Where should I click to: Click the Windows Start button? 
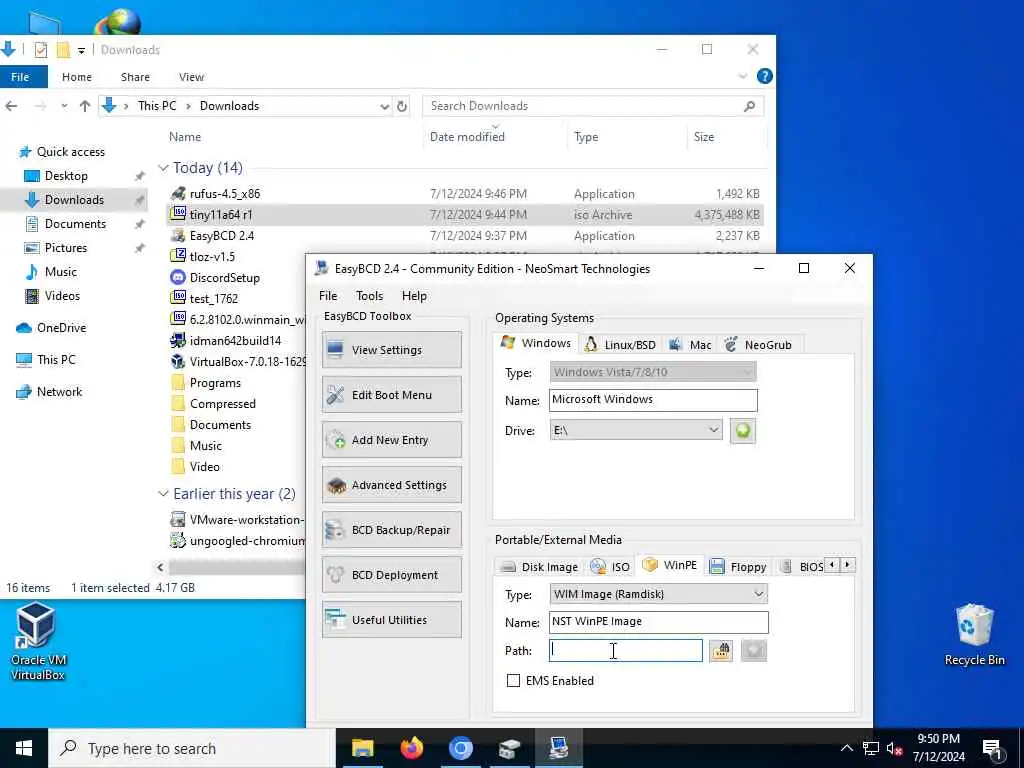point(24,748)
